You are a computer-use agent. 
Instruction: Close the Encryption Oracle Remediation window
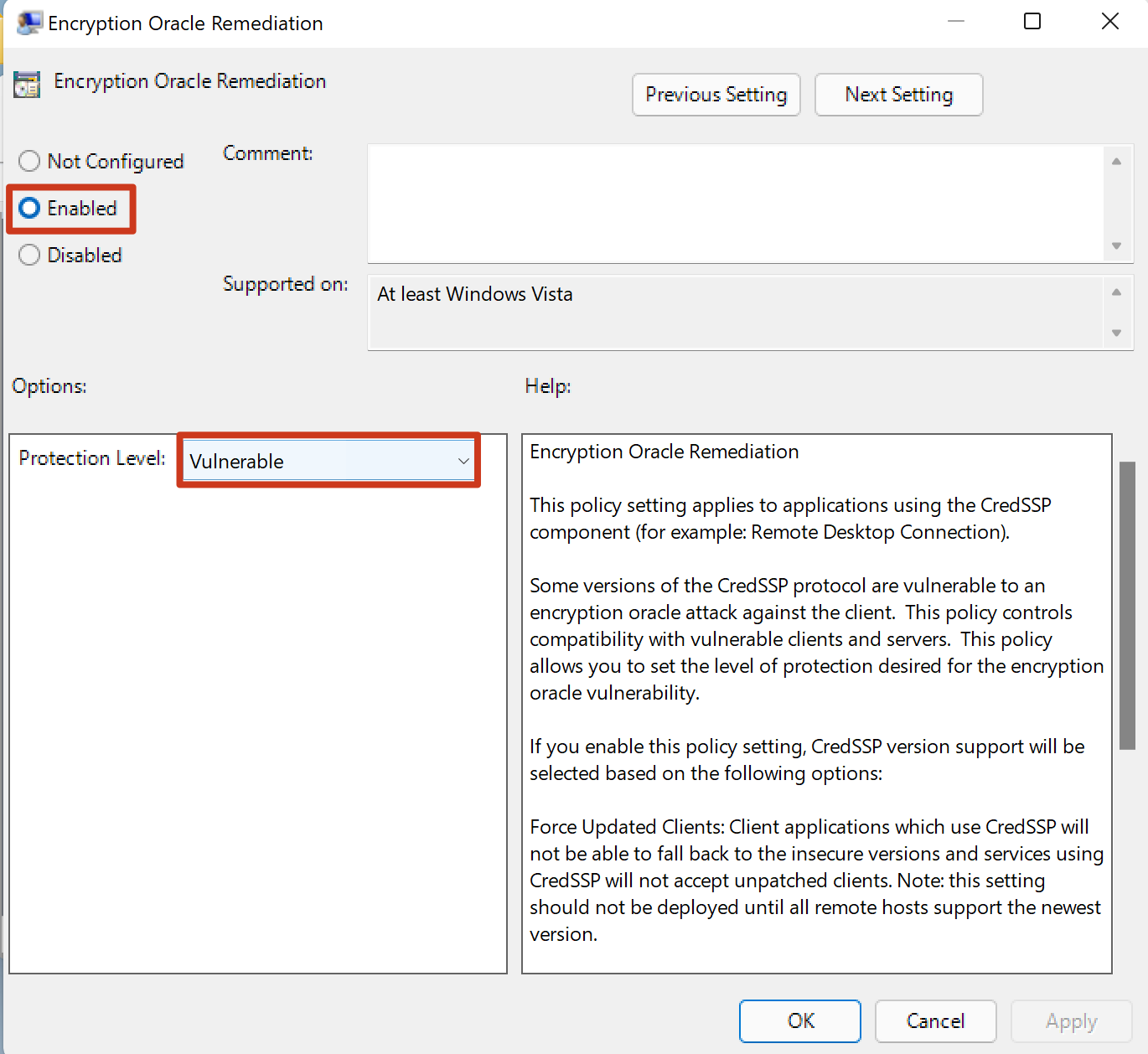click(1110, 21)
